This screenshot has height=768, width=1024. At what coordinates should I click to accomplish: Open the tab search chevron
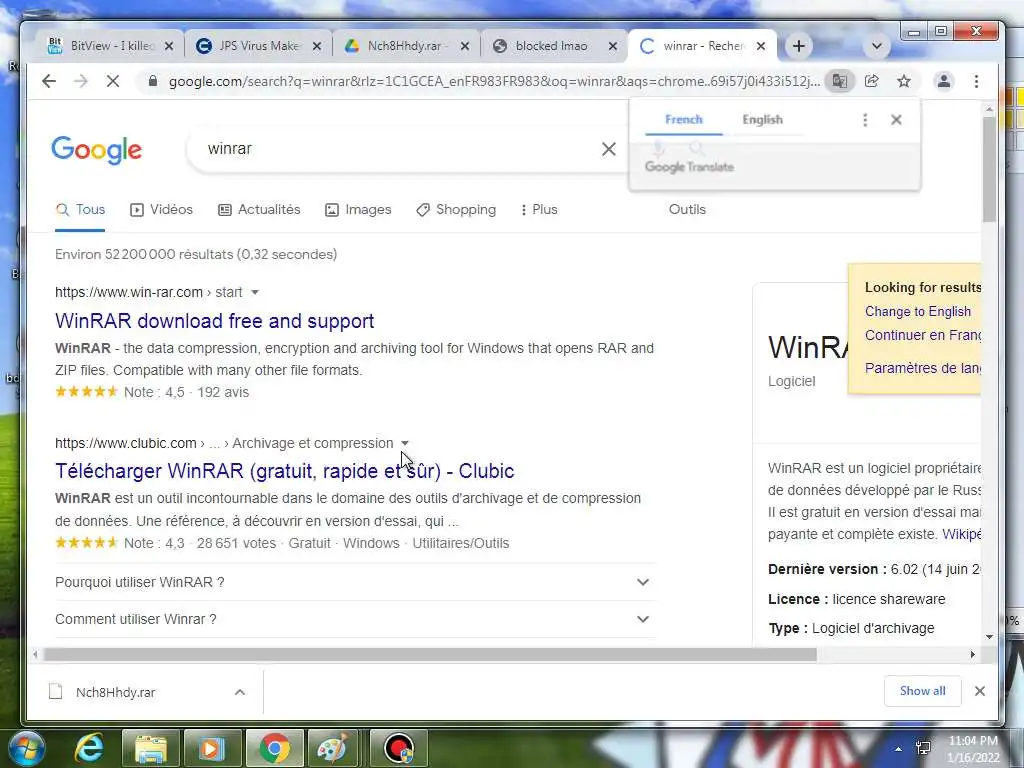point(876,46)
